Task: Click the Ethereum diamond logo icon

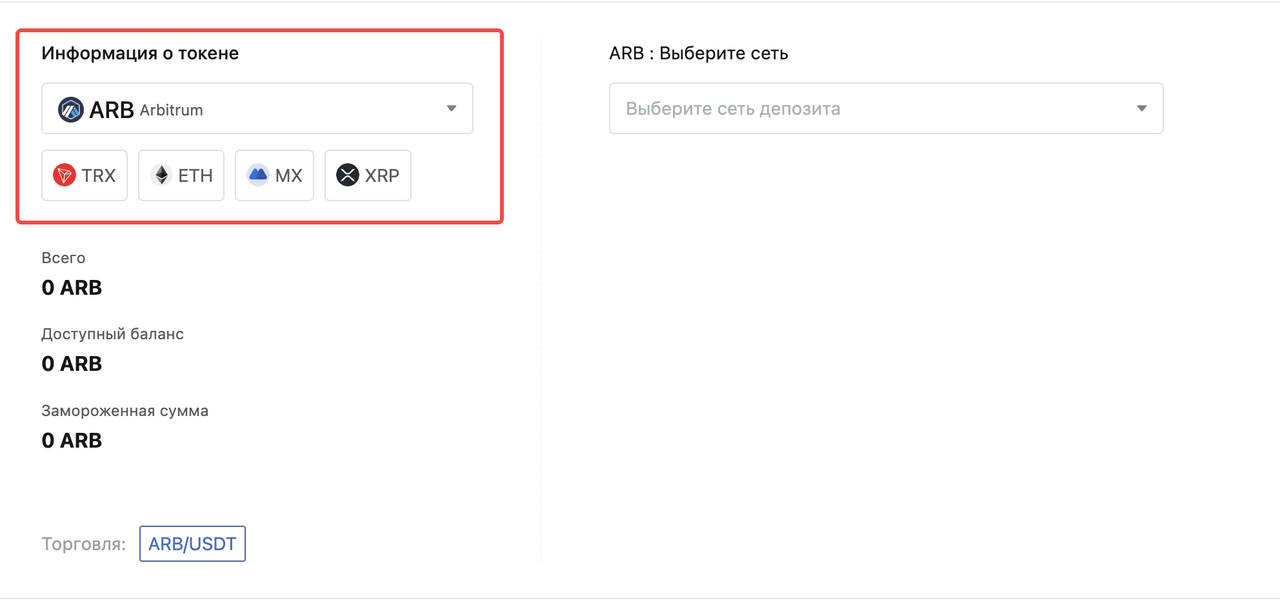Action: point(161,176)
